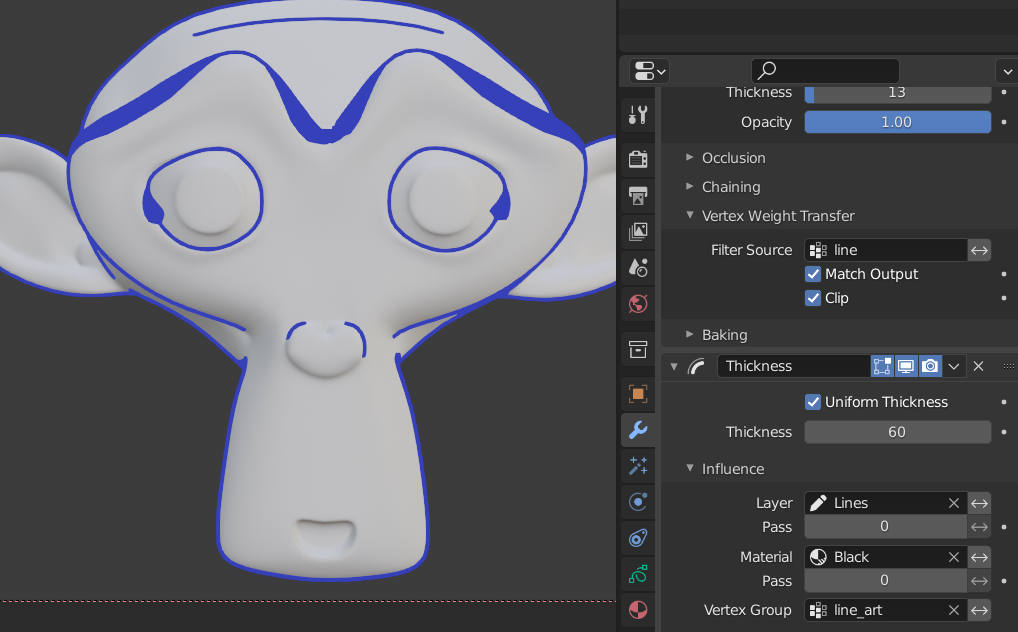Invert the Vertex Group line_art influence
The image size is (1018, 632).
tap(979, 610)
